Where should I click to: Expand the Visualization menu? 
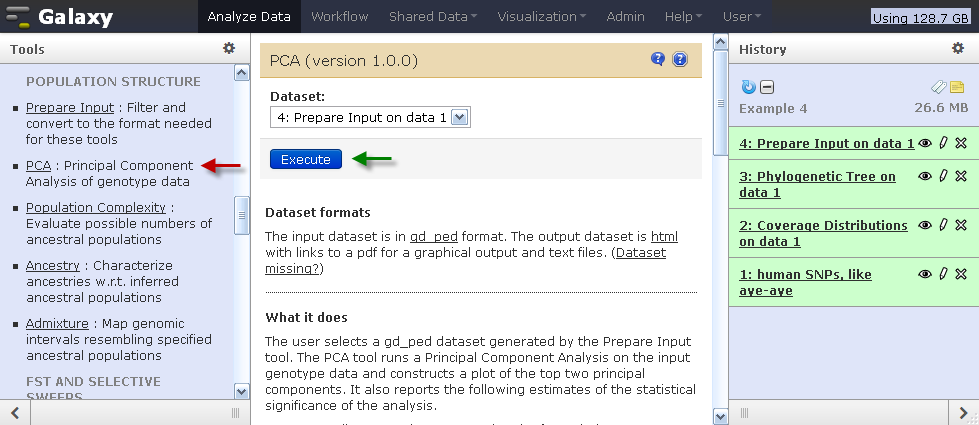coord(541,16)
